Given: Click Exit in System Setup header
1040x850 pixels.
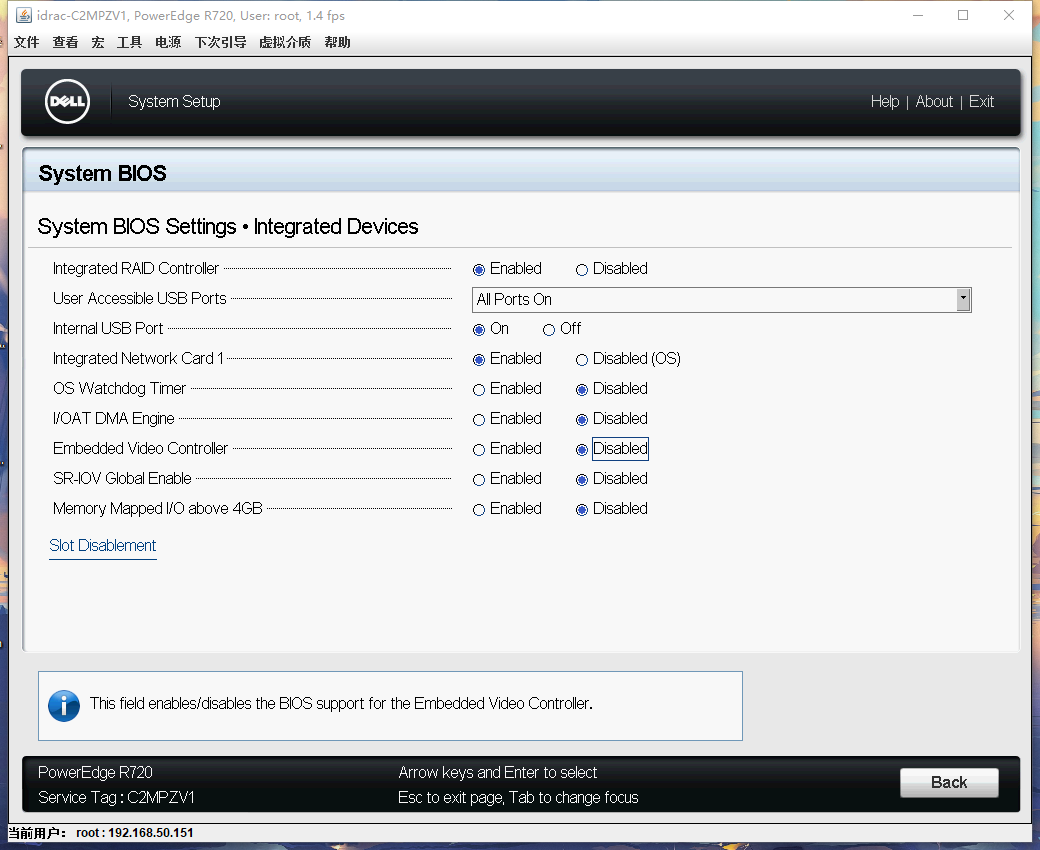Looking at the screenshot, I should pyautogui.click(x=981, y=102).
